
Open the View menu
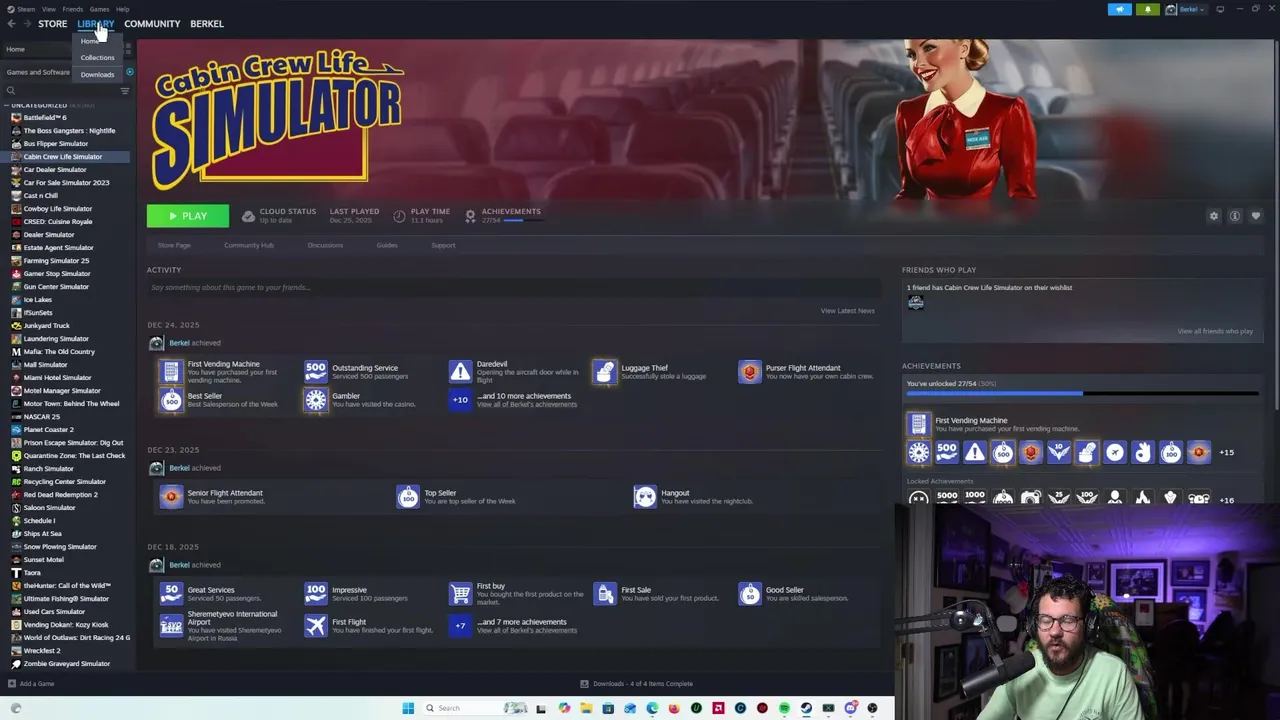pos(48,9)
